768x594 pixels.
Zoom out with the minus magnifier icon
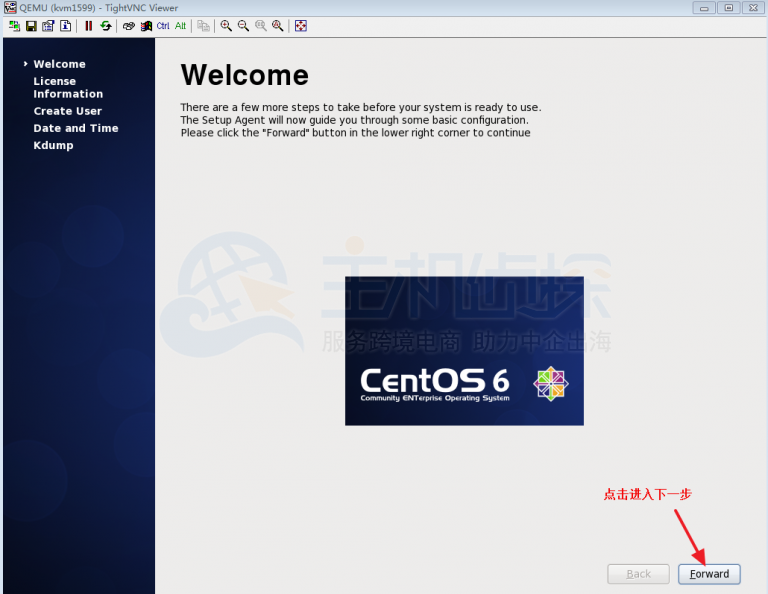[243, 26]
